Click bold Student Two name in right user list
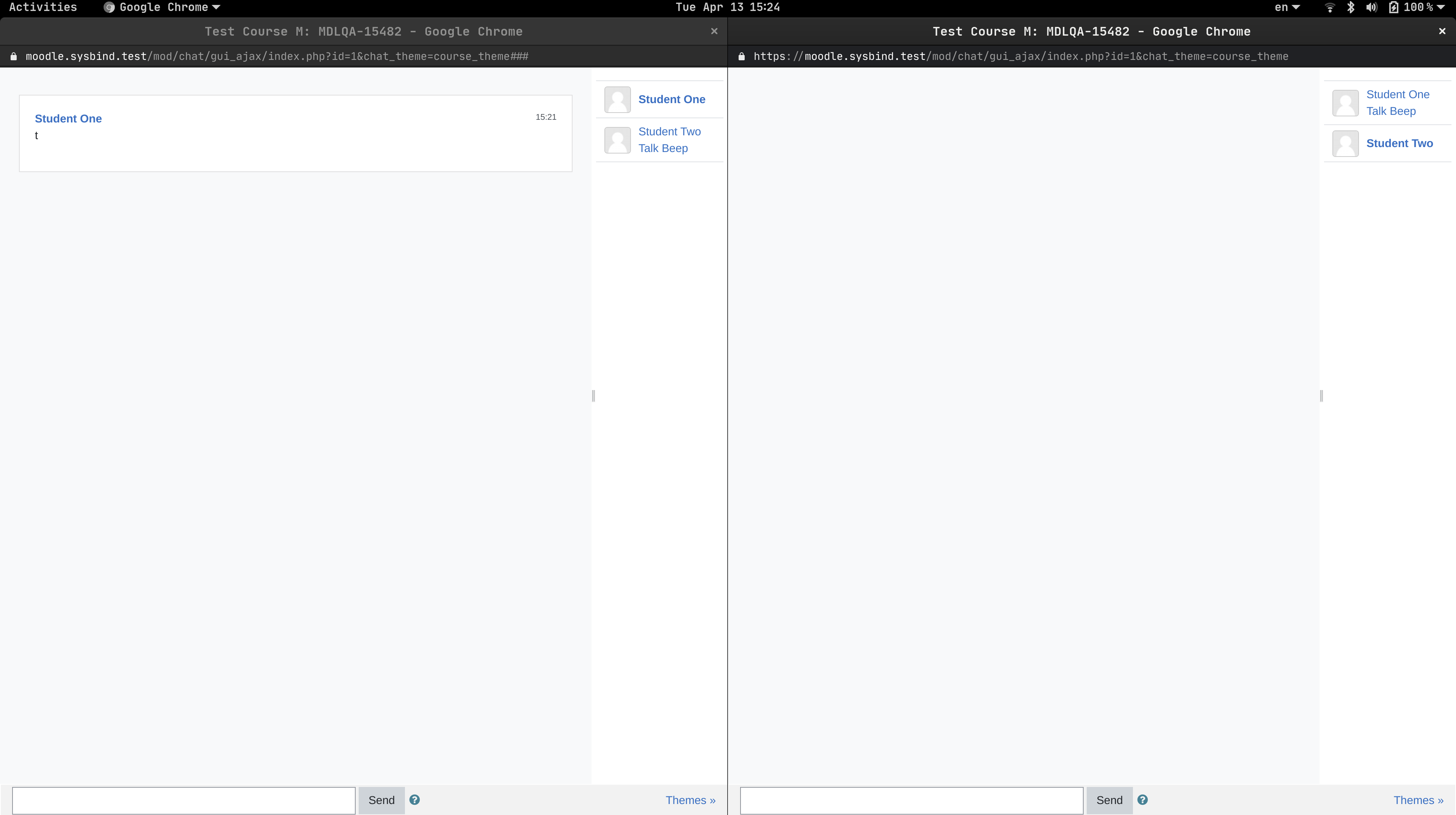The width and height of the screenshot is (1456, 815). point(1400,144)
